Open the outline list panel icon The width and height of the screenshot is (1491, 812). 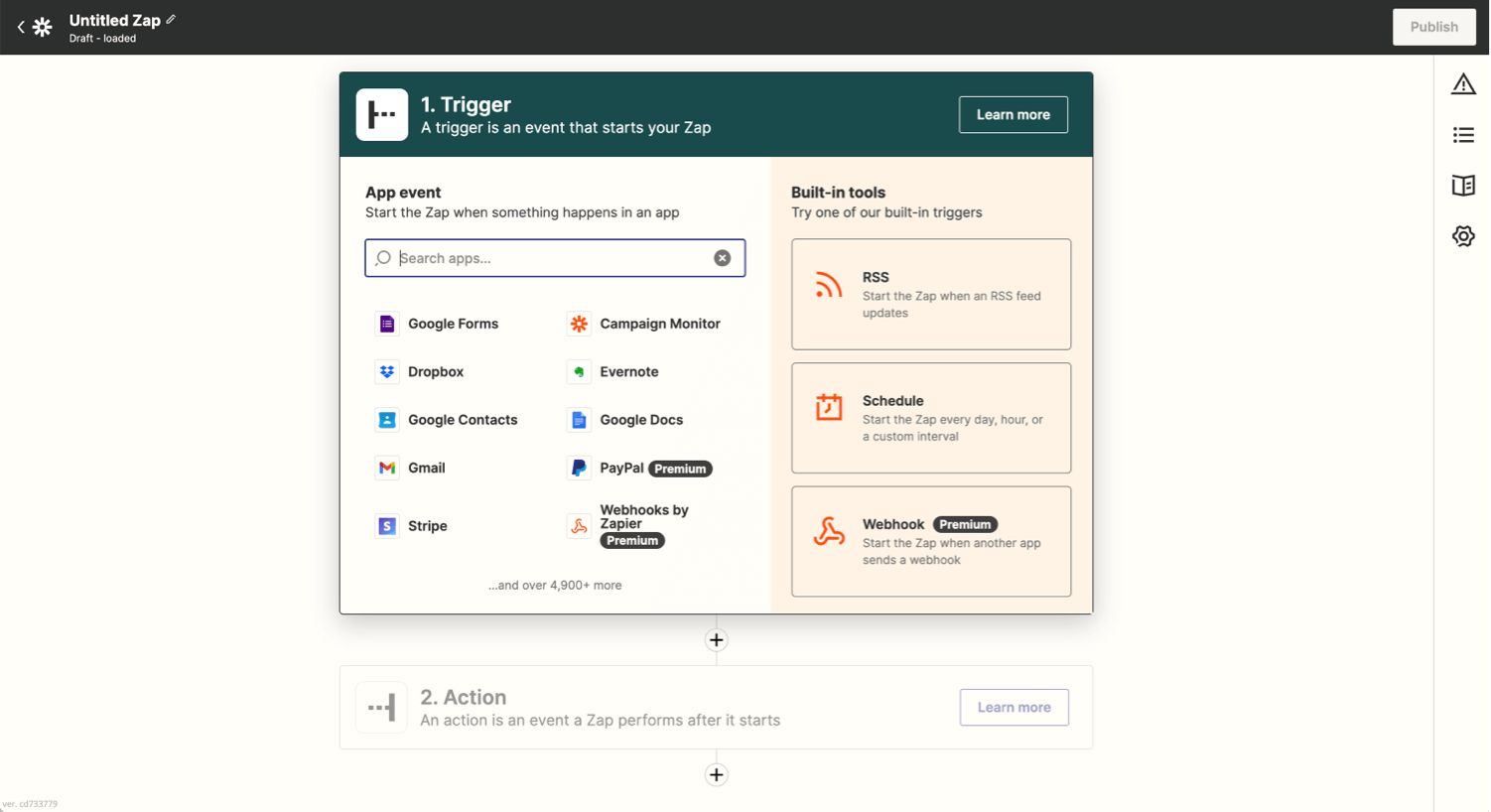pos(1463,135)
